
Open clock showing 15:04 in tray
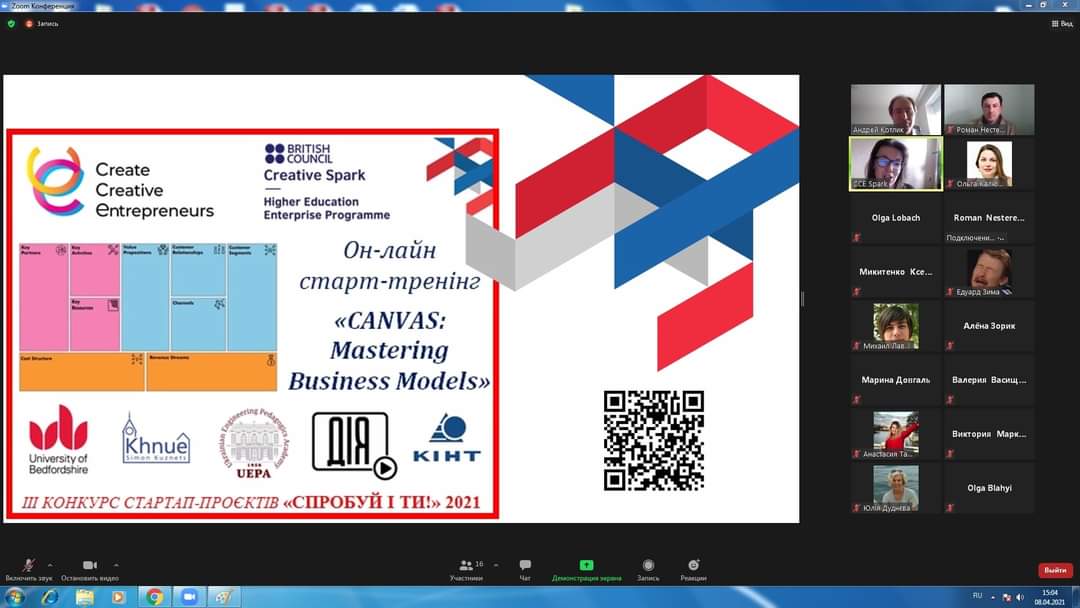pyautogui.click(x=1050, y=597)
